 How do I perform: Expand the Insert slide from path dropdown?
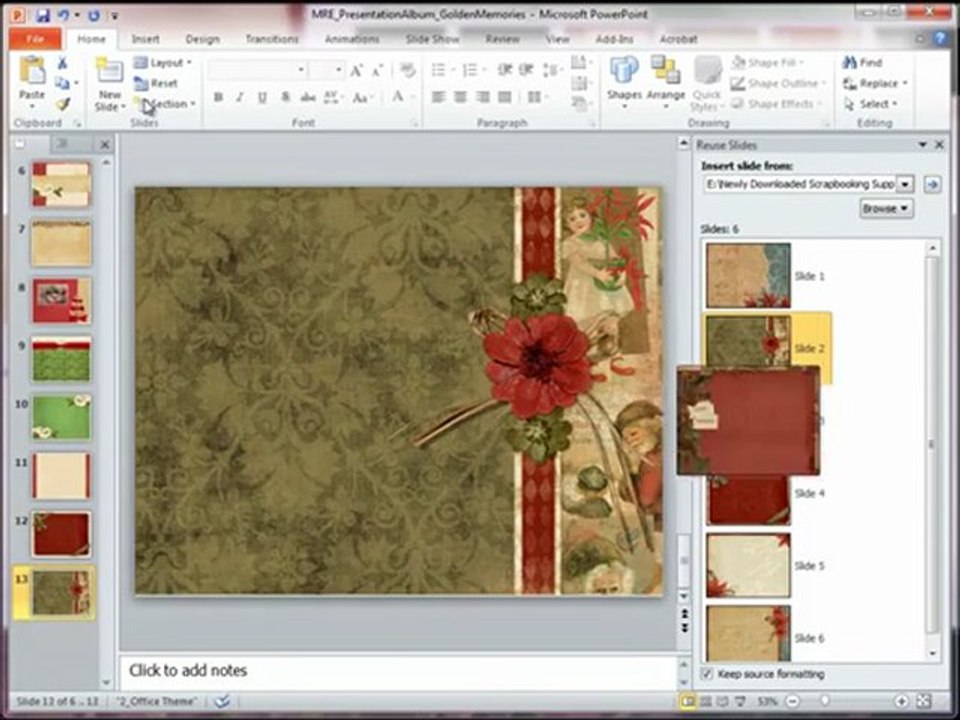tap(904, 184)
